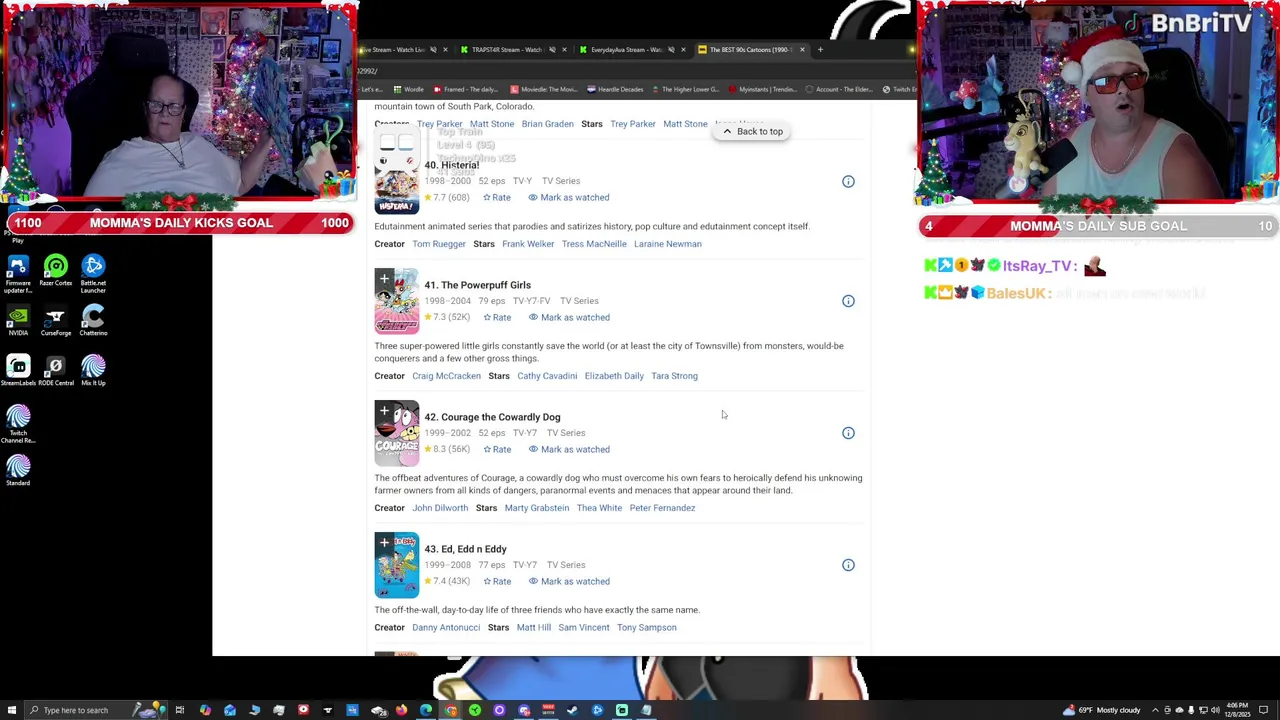
Task: Add Courage the Cowardly Dog to watchlist
Action: [x=384, y=411]
